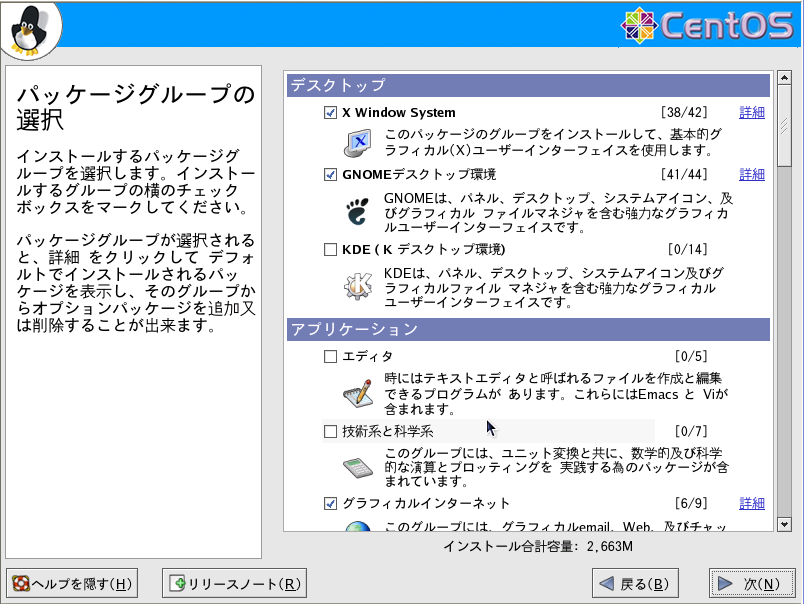Click the デスクトップ section header
This screenshot has height=604, width=804.
pyautogui.click(x=528, y=85)
